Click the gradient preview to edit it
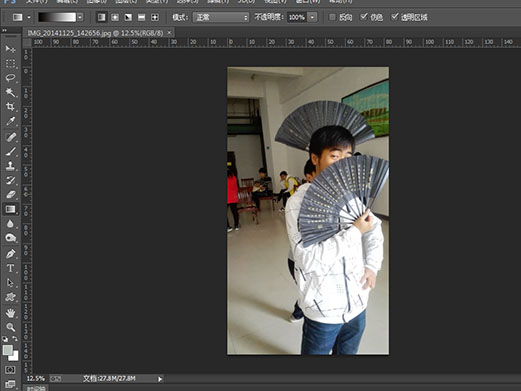Image resolution: width=521 pixels, height=391 pixels. click(x=57, y=17)
